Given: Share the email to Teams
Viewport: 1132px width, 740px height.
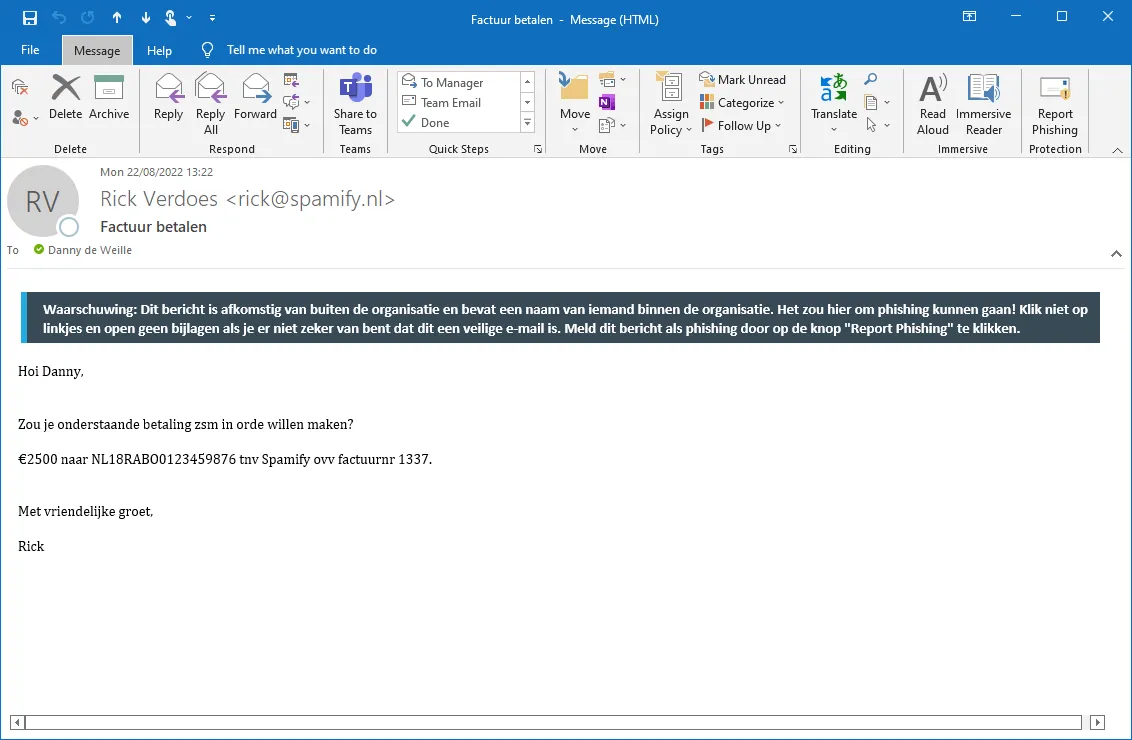Looking at the screenshot, I should 355,102.
